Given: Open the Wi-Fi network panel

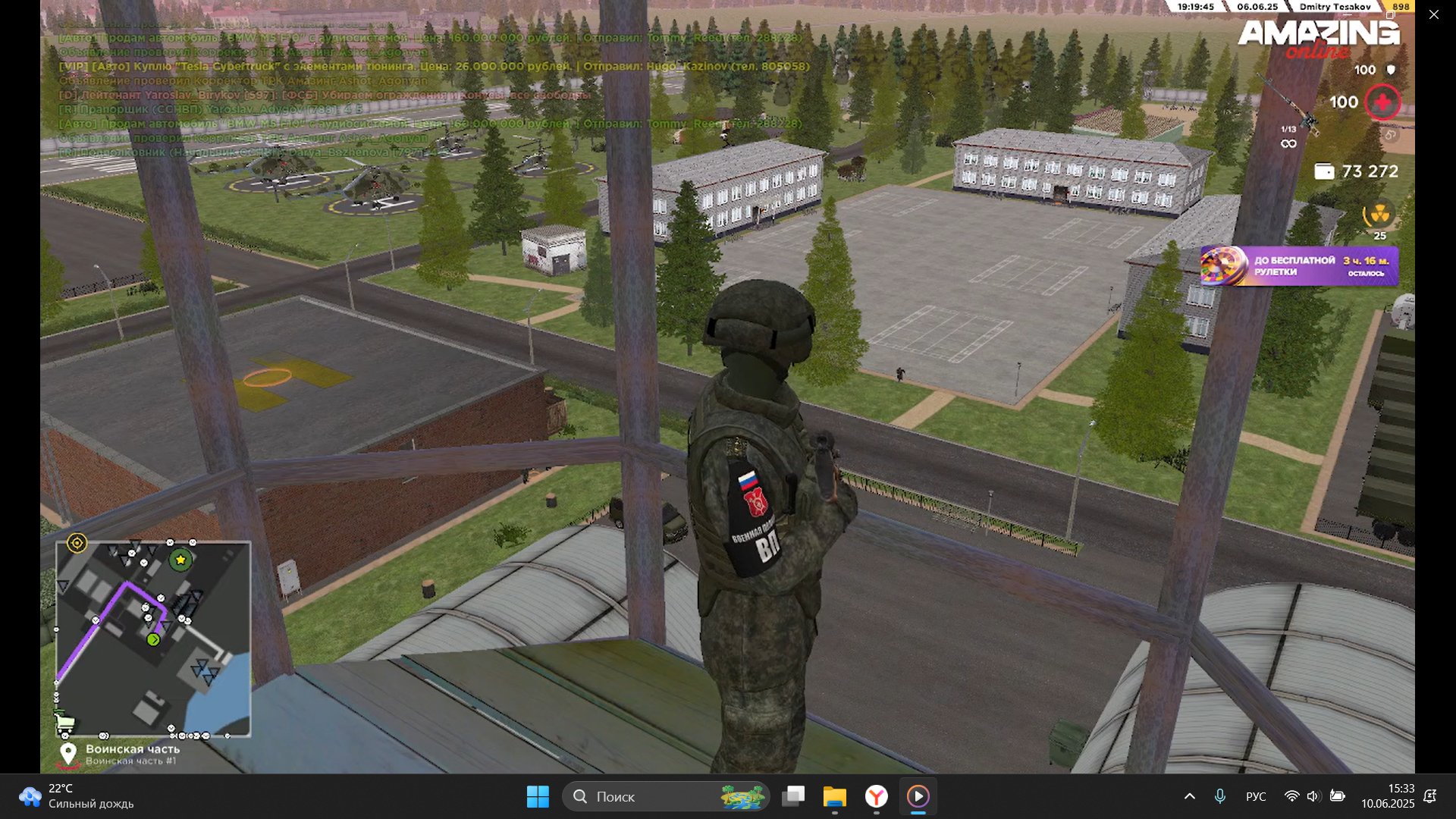Looking at the screenshot, I should click(x=1291, y=796).
